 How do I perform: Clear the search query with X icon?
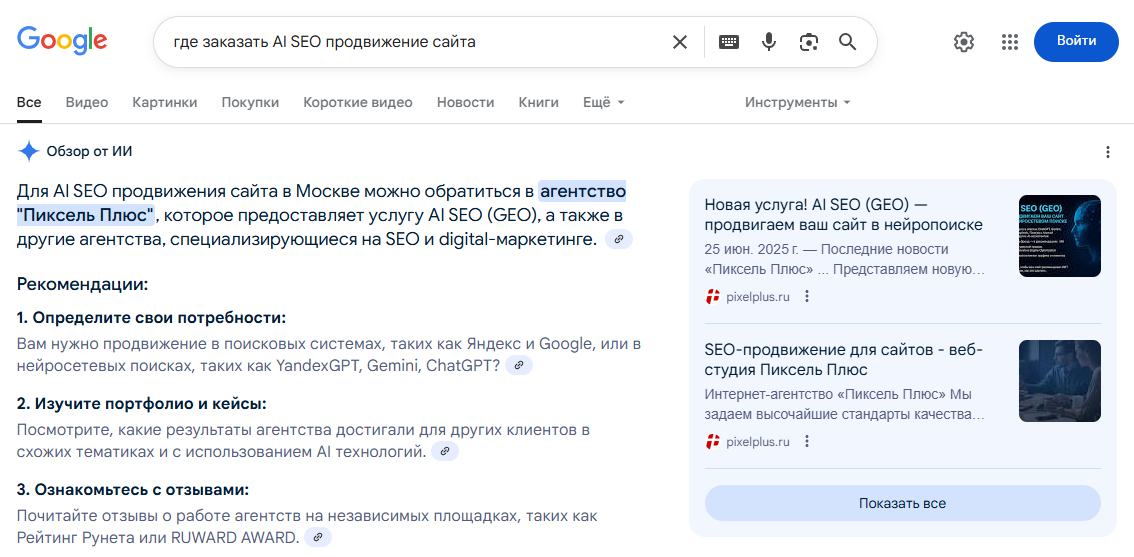(680, 42)
